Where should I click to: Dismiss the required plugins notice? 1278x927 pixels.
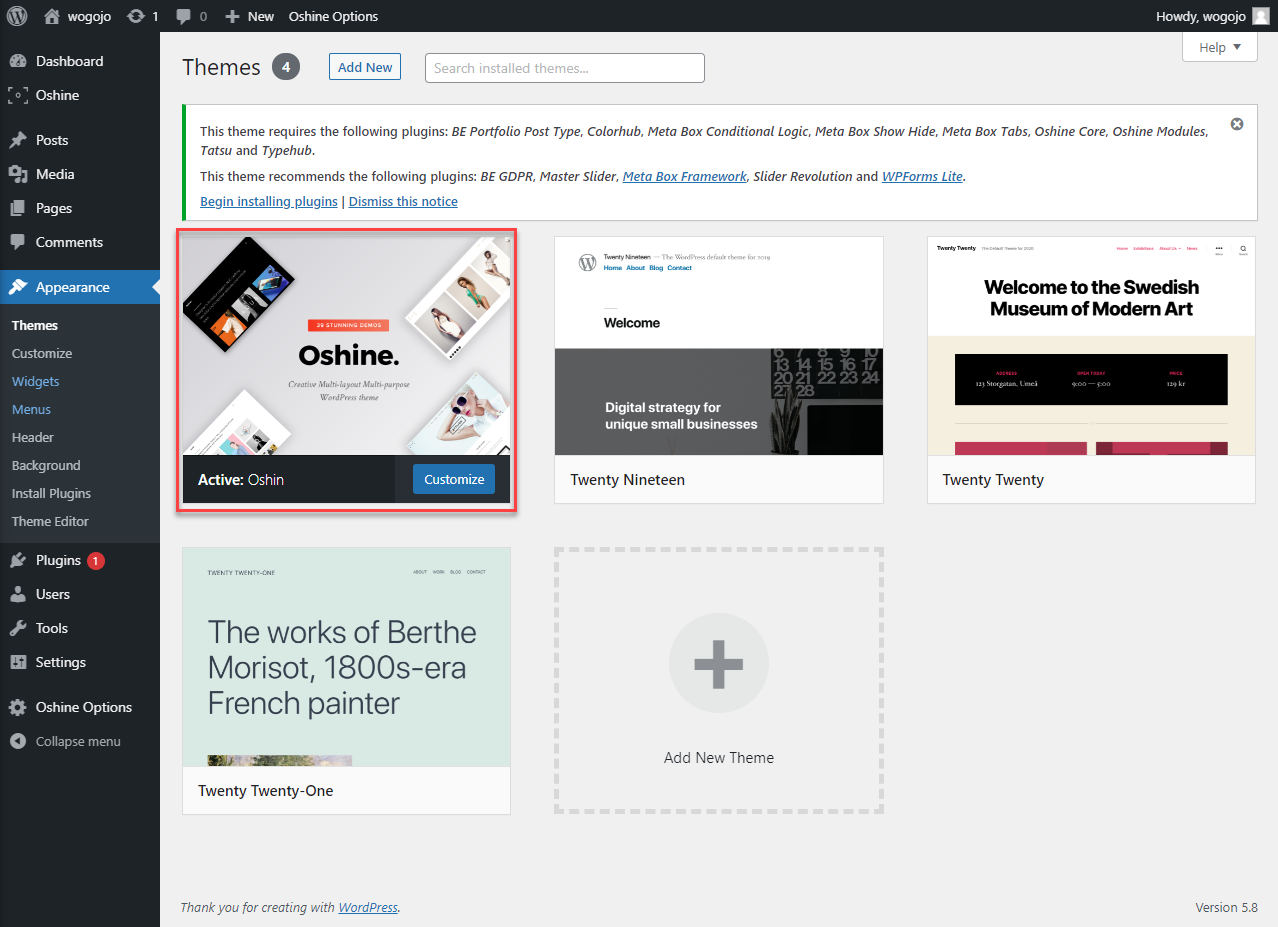pos(1237,124)
